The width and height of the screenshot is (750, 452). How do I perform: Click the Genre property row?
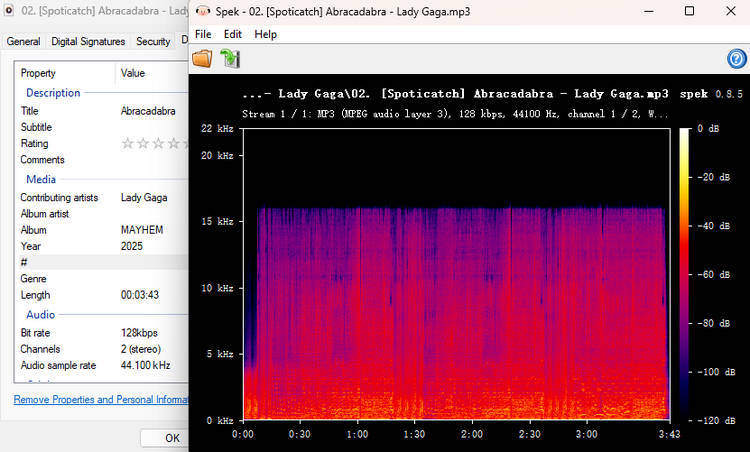tap(102, 279)
